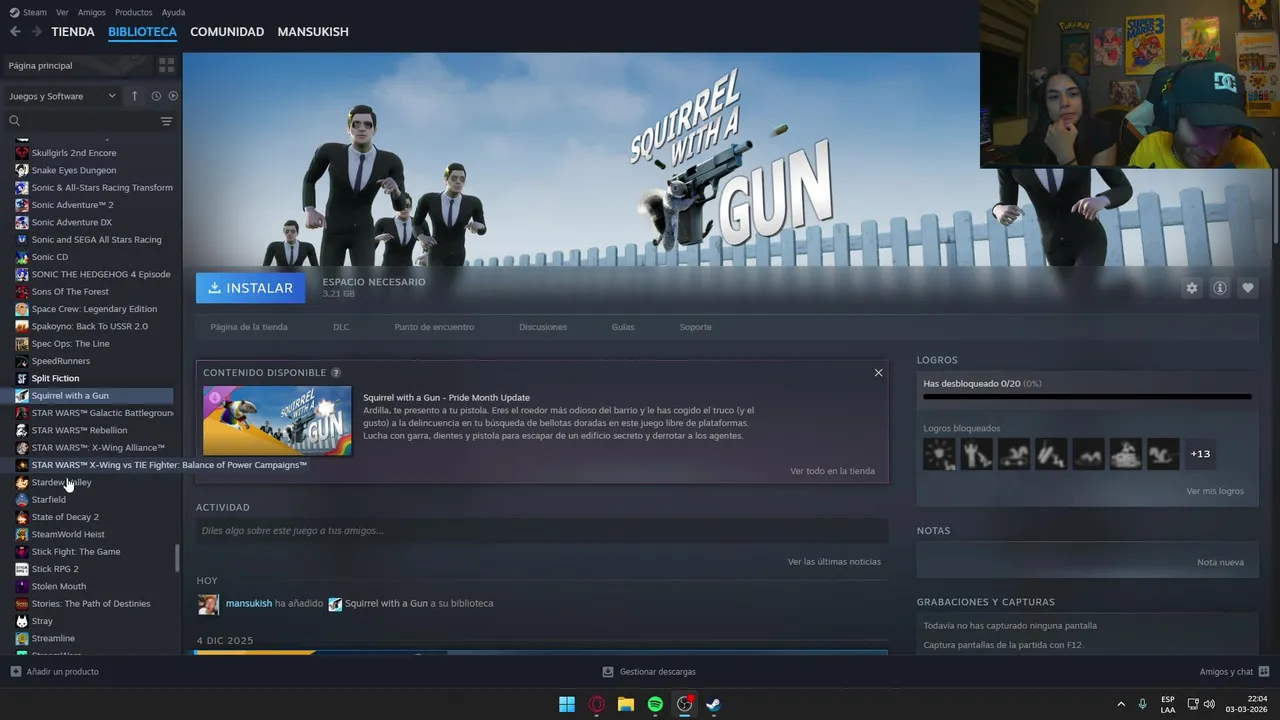Switch to grid view icon beside Página principal
This screenshot has width=1280, height=720.
(166, 65)
